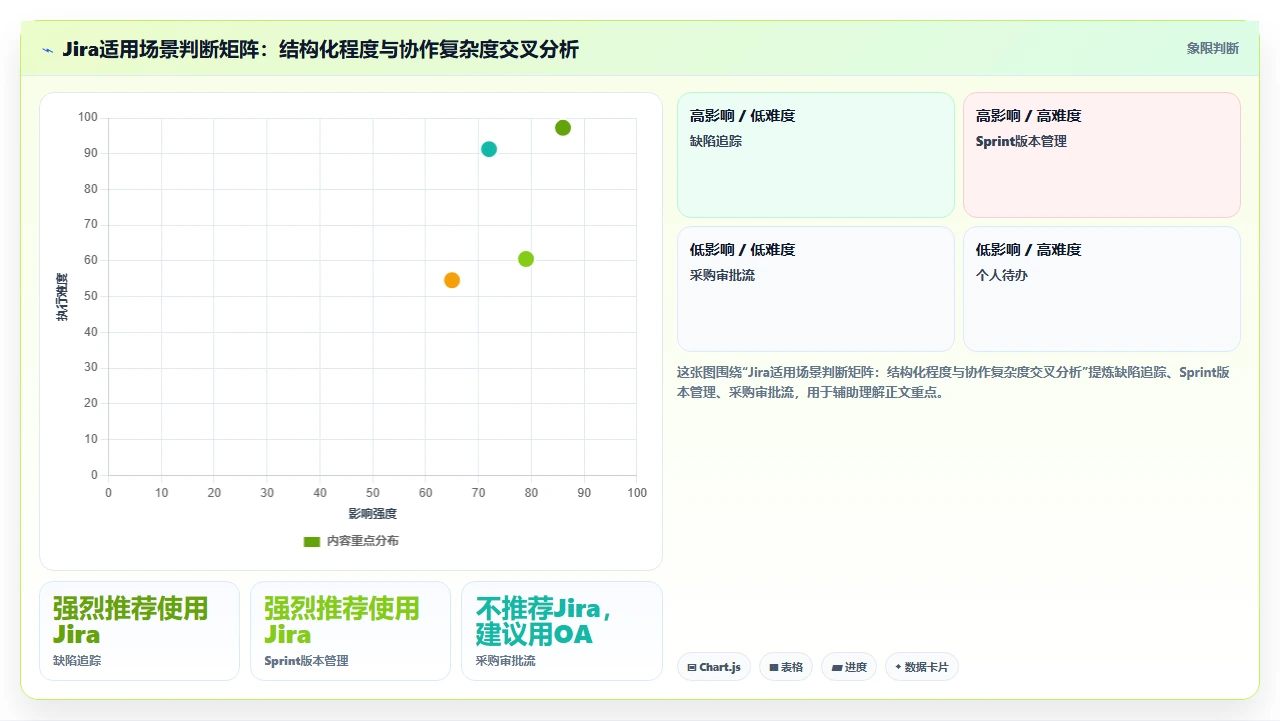Click the green legend color box

point(312,541)
